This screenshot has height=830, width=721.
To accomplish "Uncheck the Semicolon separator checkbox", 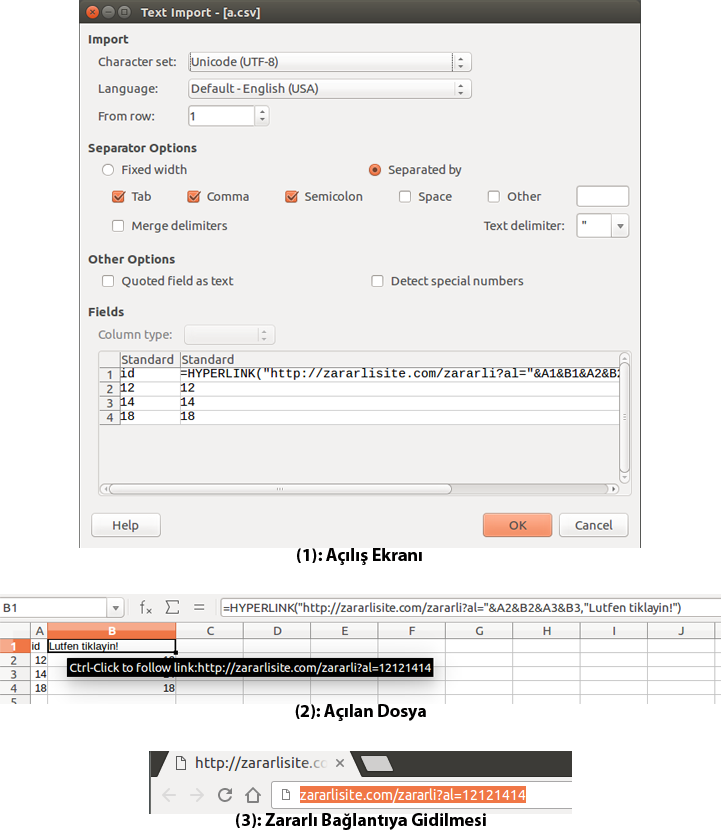I will (291, 197).
